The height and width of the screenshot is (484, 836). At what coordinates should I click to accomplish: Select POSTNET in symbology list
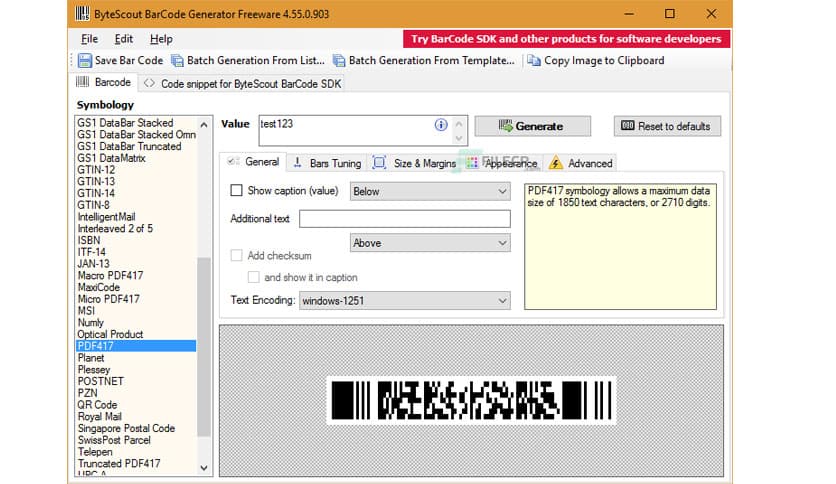(x=100, y=381)
